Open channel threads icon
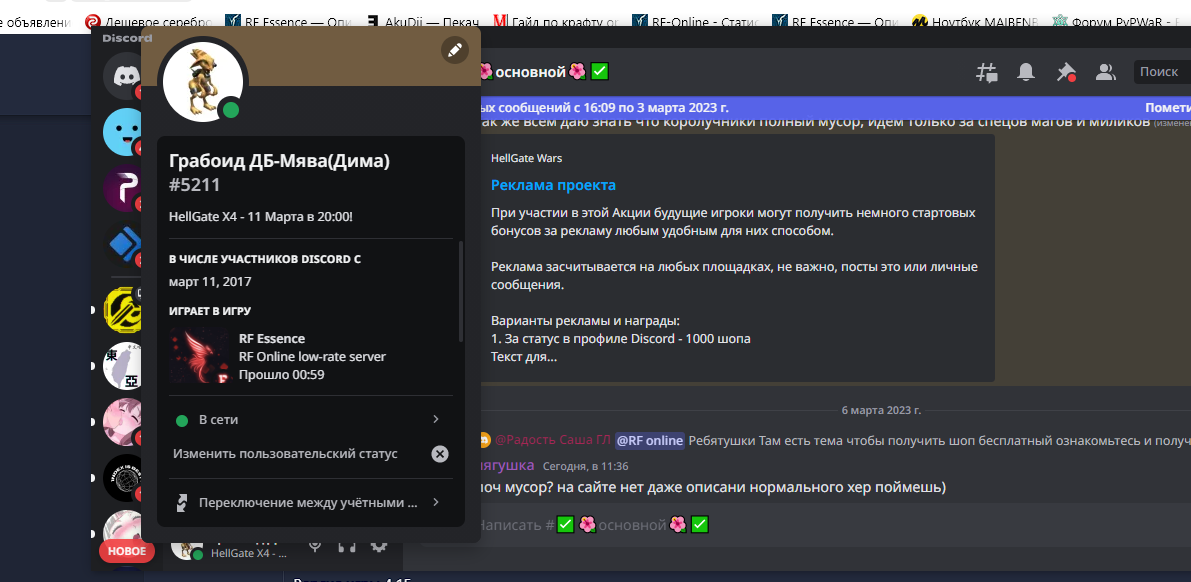 coord(987,72)
